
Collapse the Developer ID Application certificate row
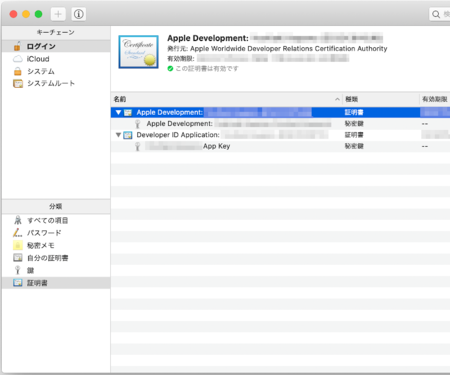118,135
